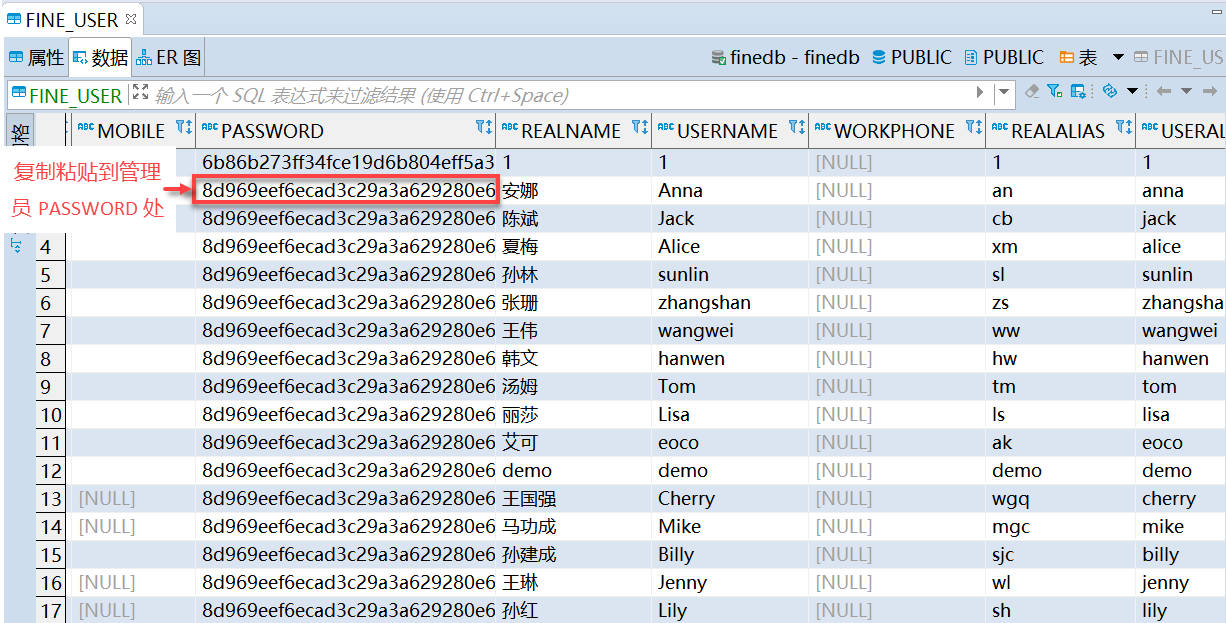
Task: Focus the SQL expression filter input
Action: (560, 95)
